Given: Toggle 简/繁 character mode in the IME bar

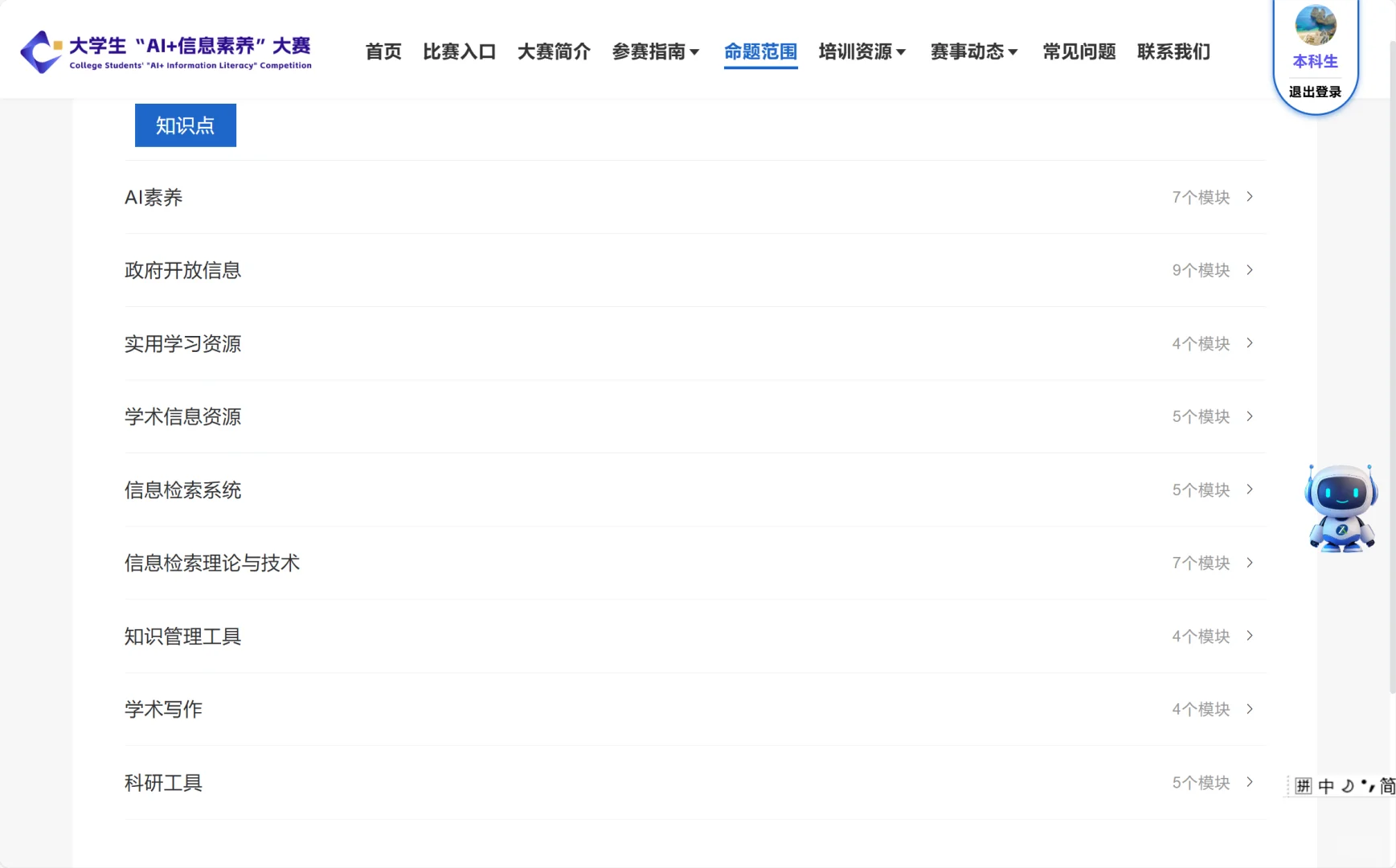Looking at the screenshot, I should (x=1388, y=786).
